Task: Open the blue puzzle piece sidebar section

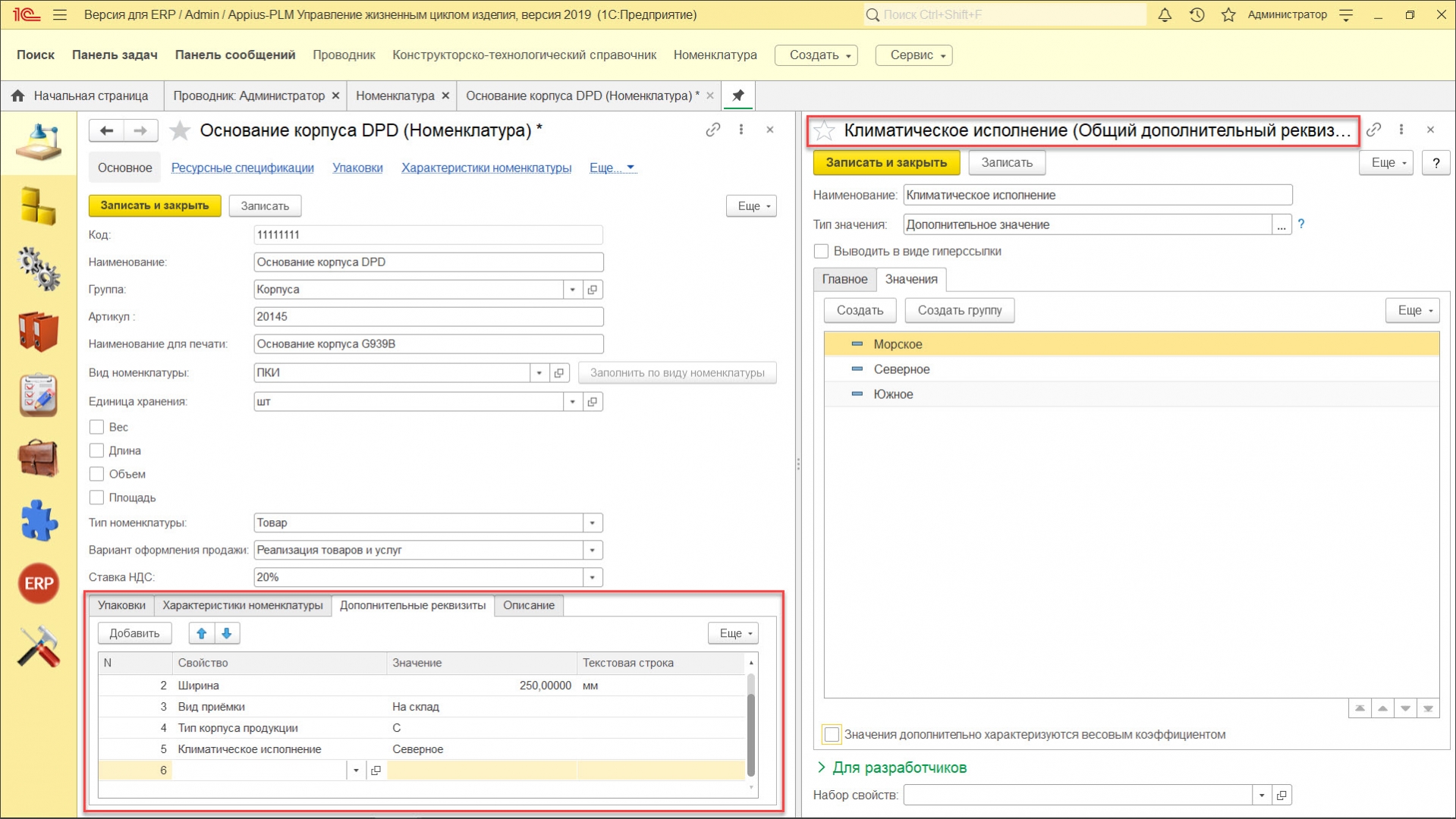Action: [x=38, y=521]
